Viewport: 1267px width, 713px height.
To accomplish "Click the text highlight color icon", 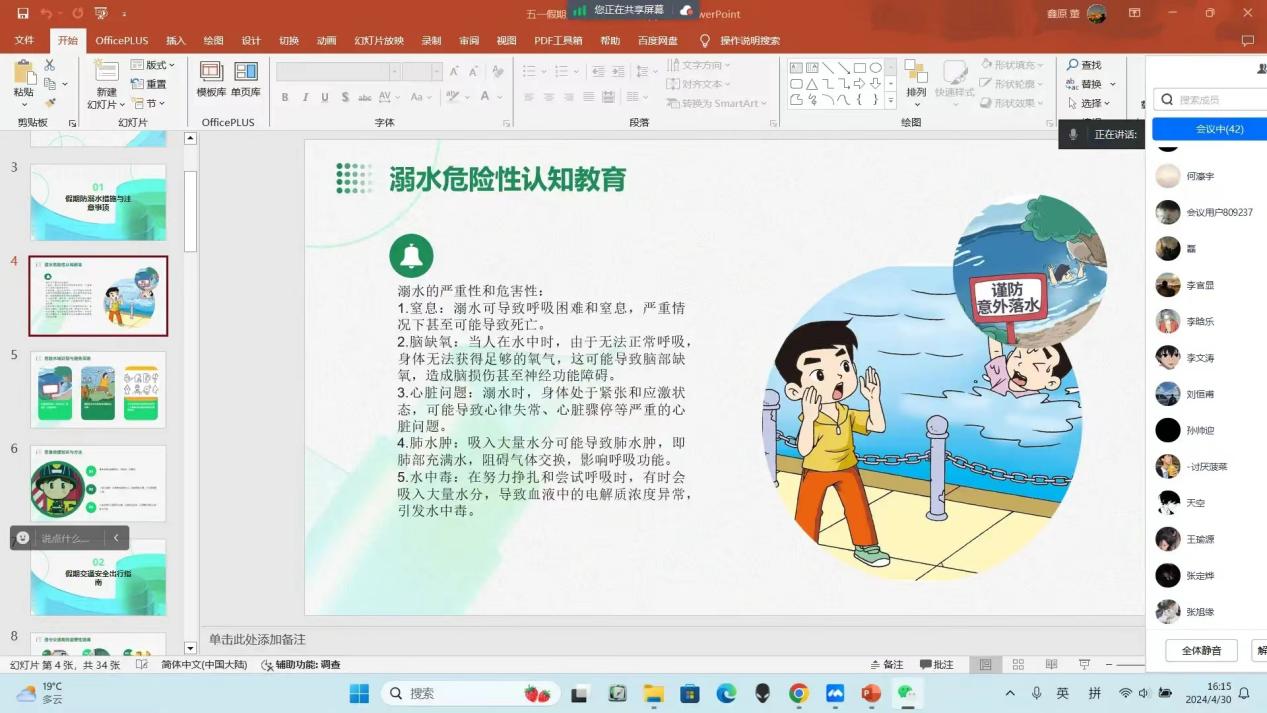I will (x=452, y=97).
